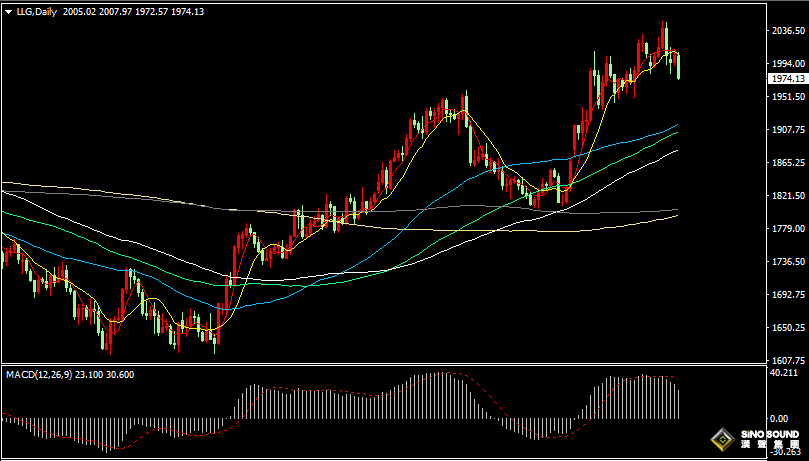
Task: Click the 1821.50 price axis label
Action: coord(787,196)
